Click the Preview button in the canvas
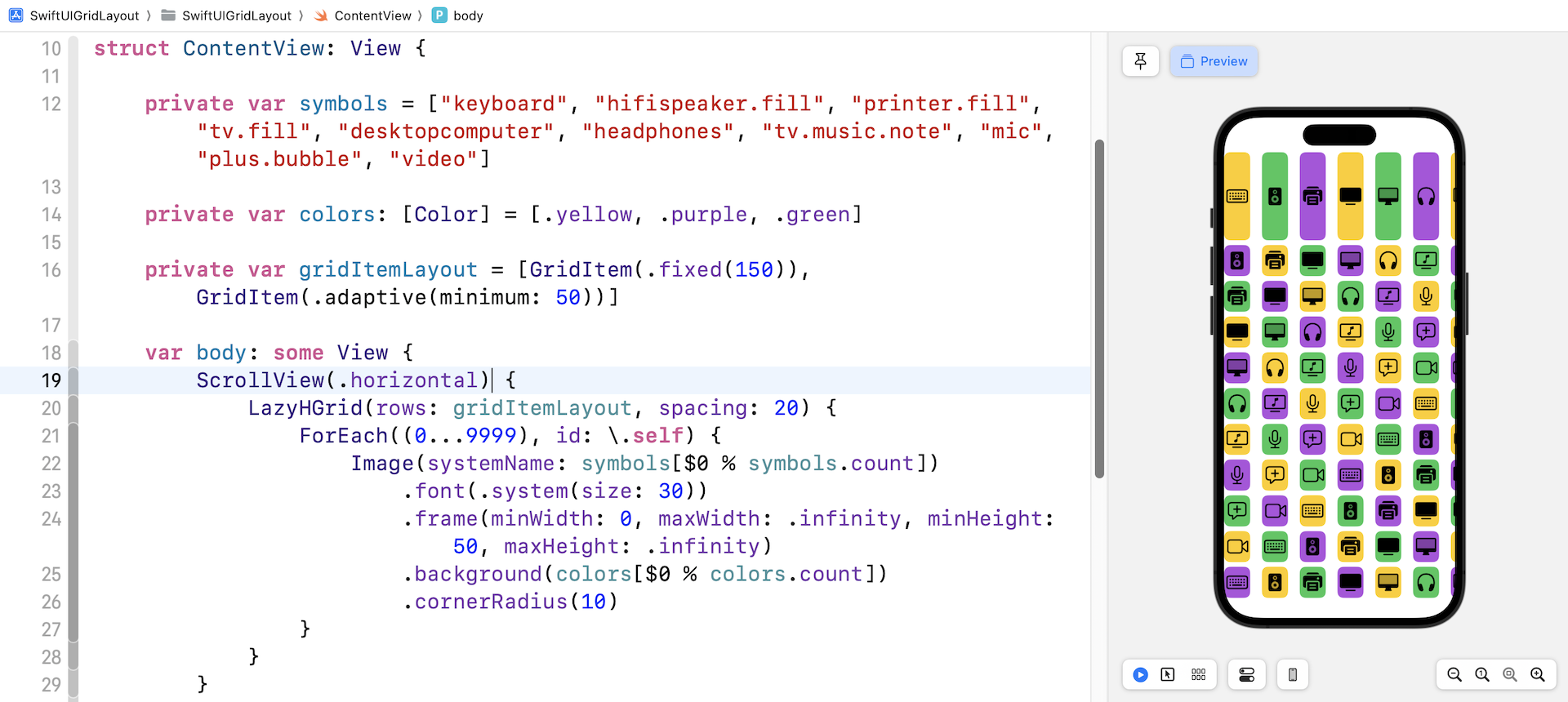 (x=1214, y=61)
